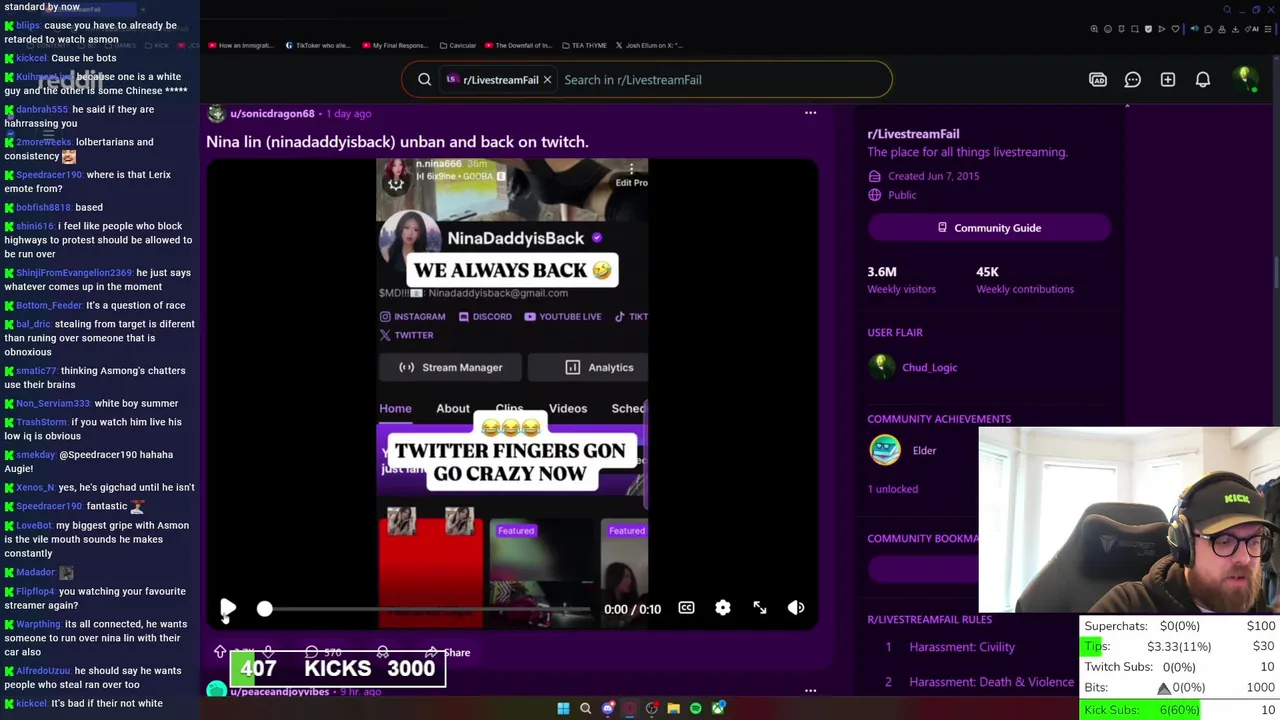Open u/sonicdragon68 profile link

tap(272, 114)
